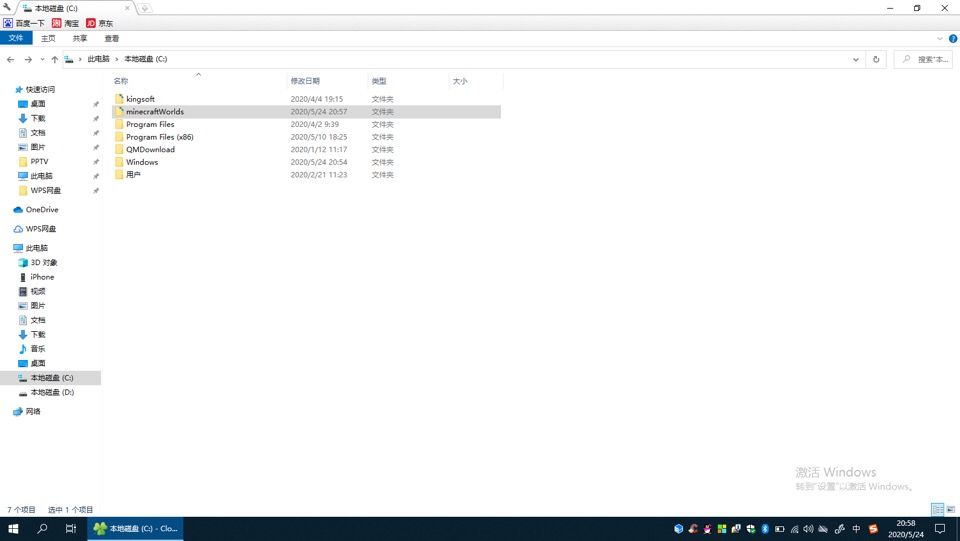Select 本地磁盘 (C:) in navigation pane
Screen dimensions: 960x541
50,378
